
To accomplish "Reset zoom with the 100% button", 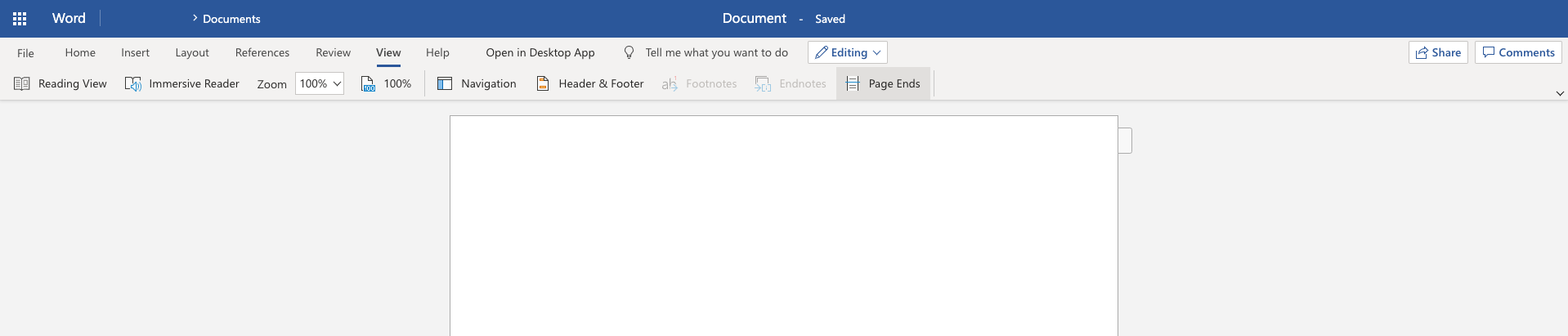I will 387,83.
